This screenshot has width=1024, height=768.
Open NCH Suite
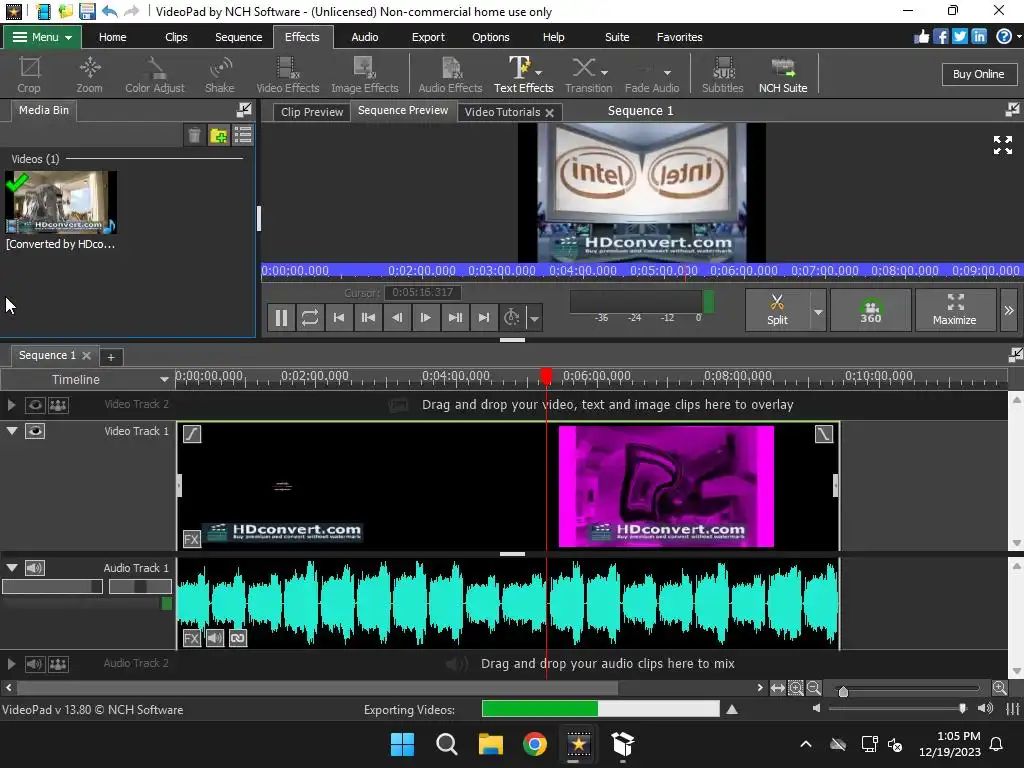pos(782,74)
